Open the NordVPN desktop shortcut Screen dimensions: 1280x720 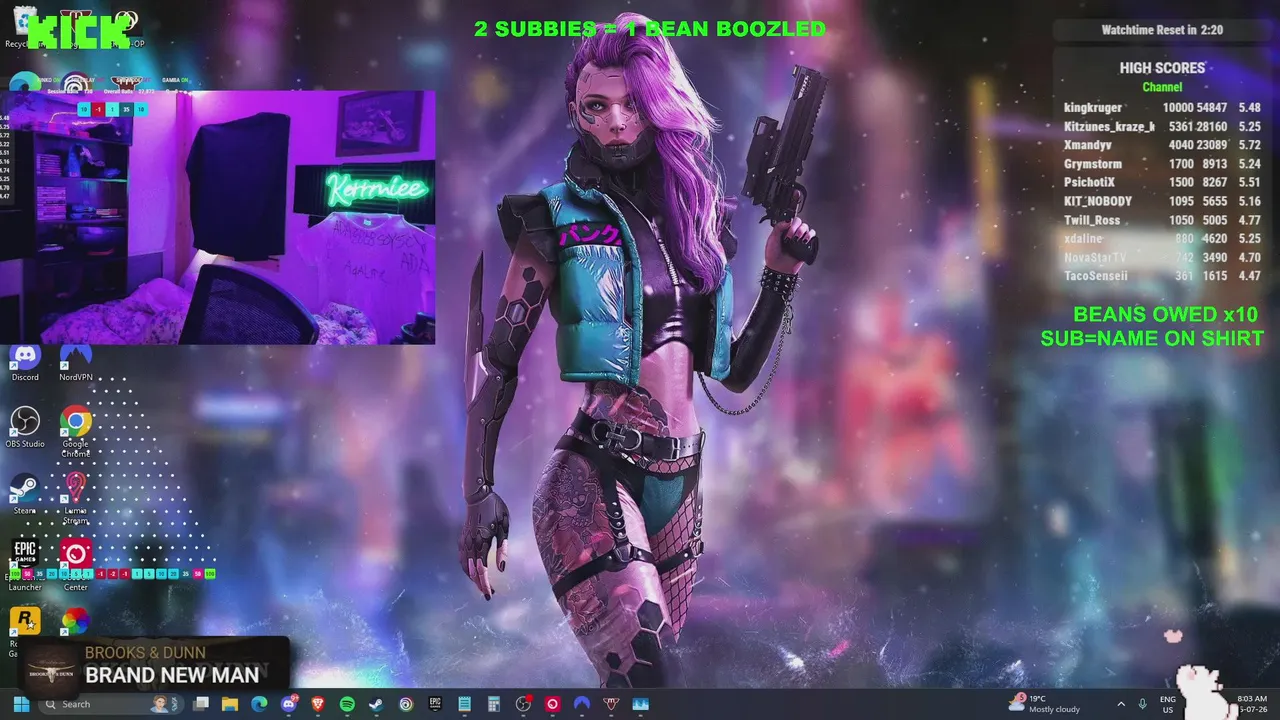(x=76, y=362)
